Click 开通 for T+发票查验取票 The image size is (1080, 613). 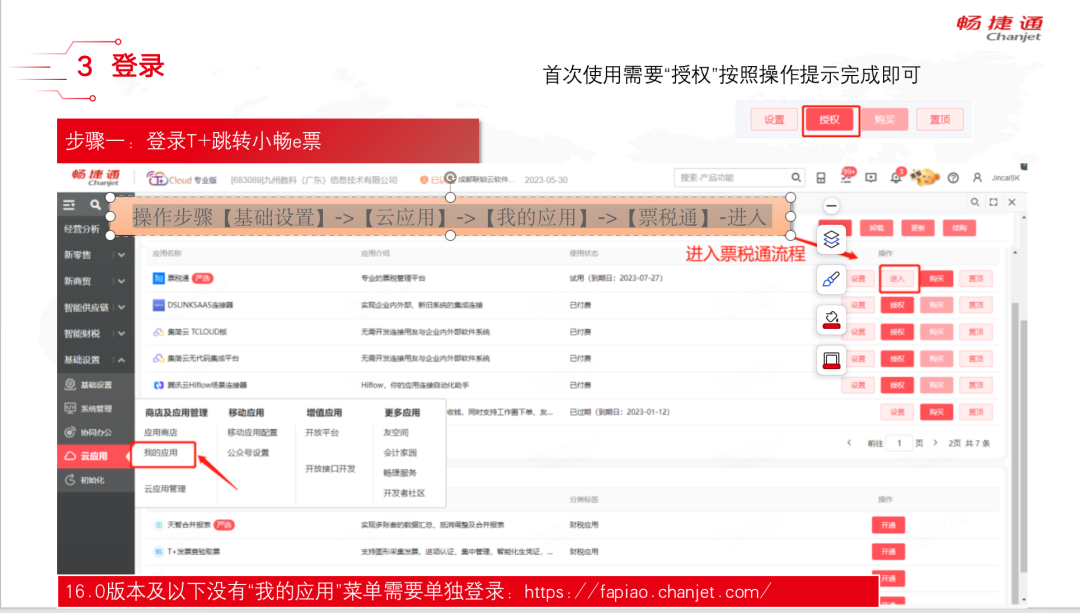pyautogui.click(x=888, y=552)
